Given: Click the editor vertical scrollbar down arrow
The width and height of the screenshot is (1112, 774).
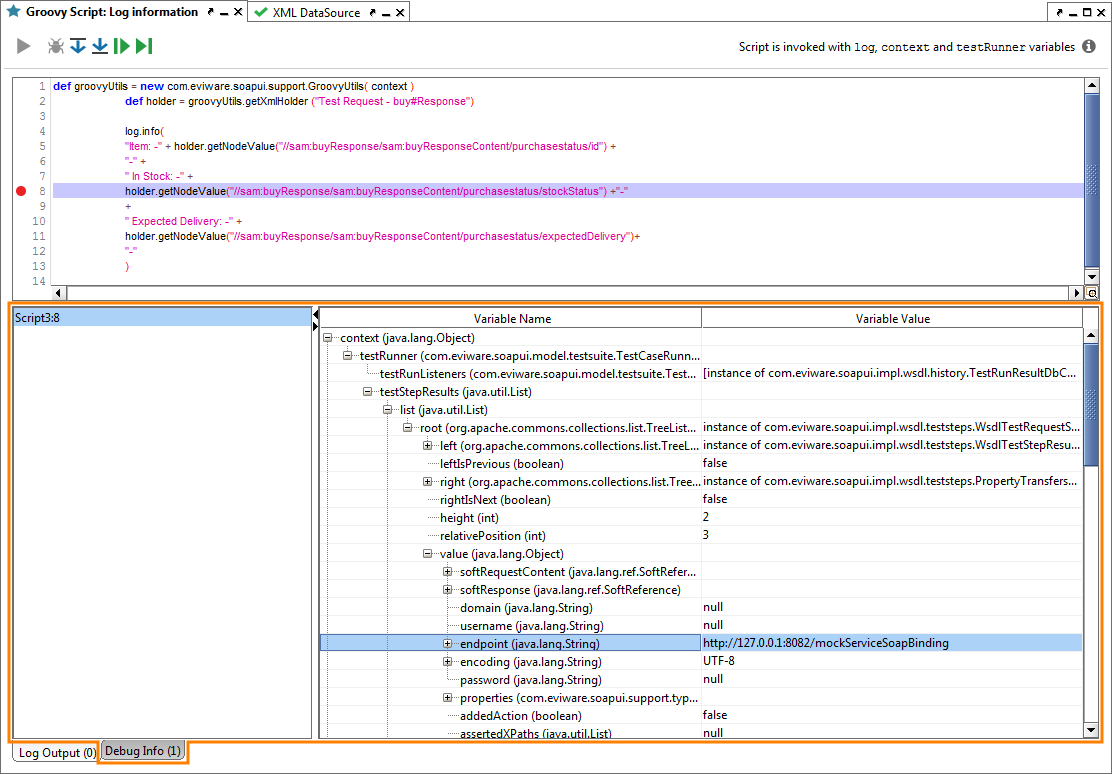Looking at the screenshot, I should point(1092,277).
